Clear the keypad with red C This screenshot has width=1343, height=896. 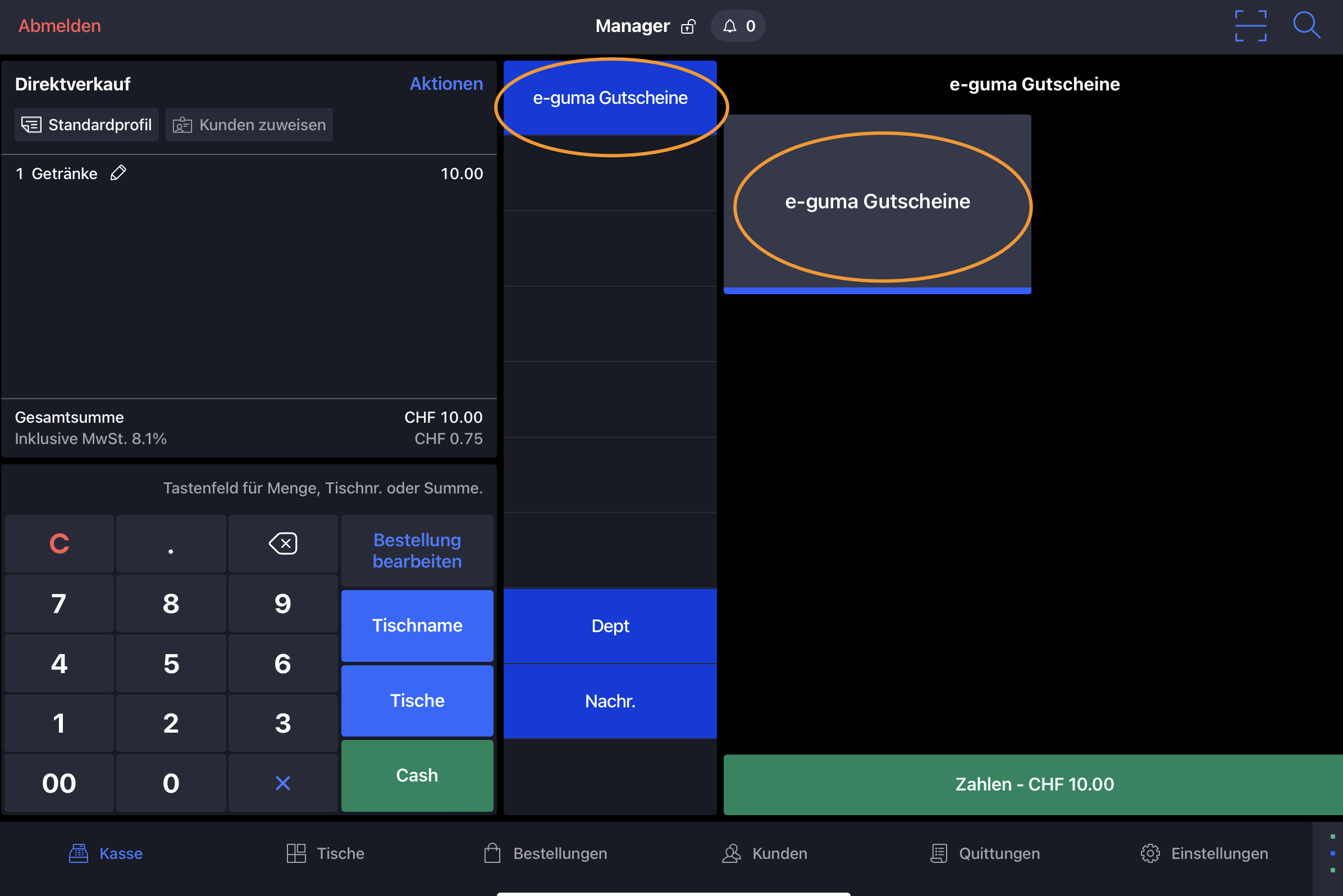coord(59,543)
